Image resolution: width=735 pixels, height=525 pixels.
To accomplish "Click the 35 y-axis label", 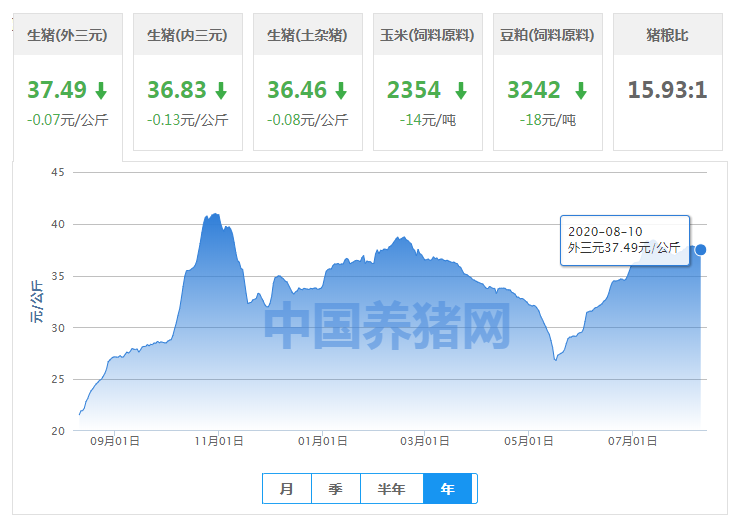I will [58, 276].
